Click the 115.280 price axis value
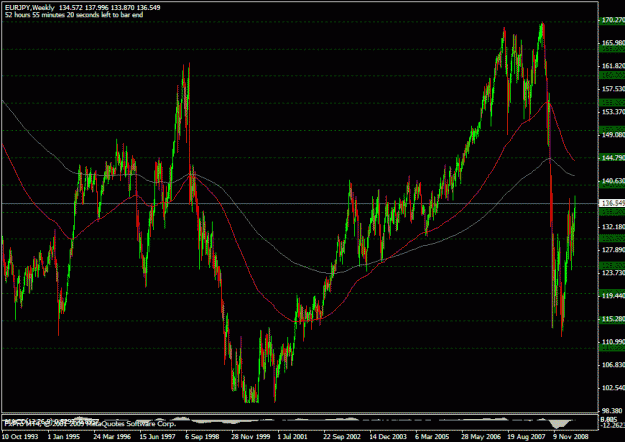 [x=613, y=319]
